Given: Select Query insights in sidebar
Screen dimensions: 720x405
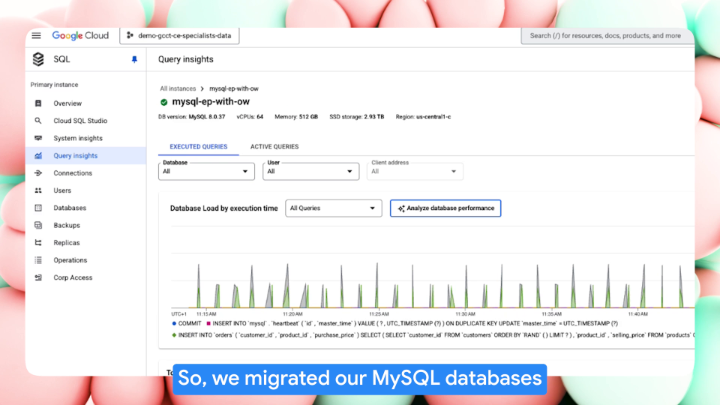Looking at the screenshot, I should click(86, 156).
